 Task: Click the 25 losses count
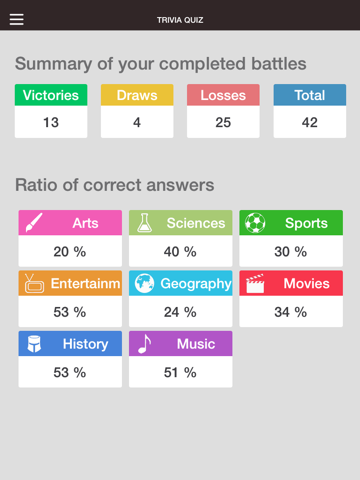223,122
